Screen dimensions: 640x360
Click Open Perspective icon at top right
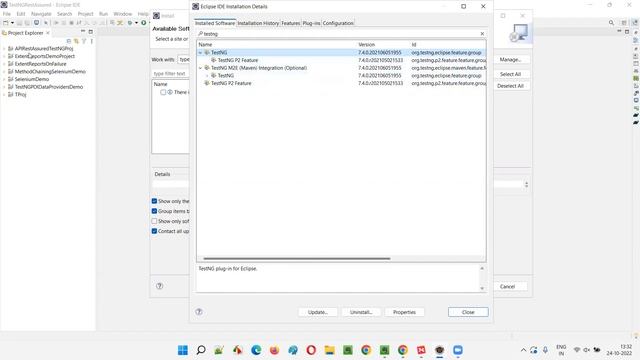[624, 23]
